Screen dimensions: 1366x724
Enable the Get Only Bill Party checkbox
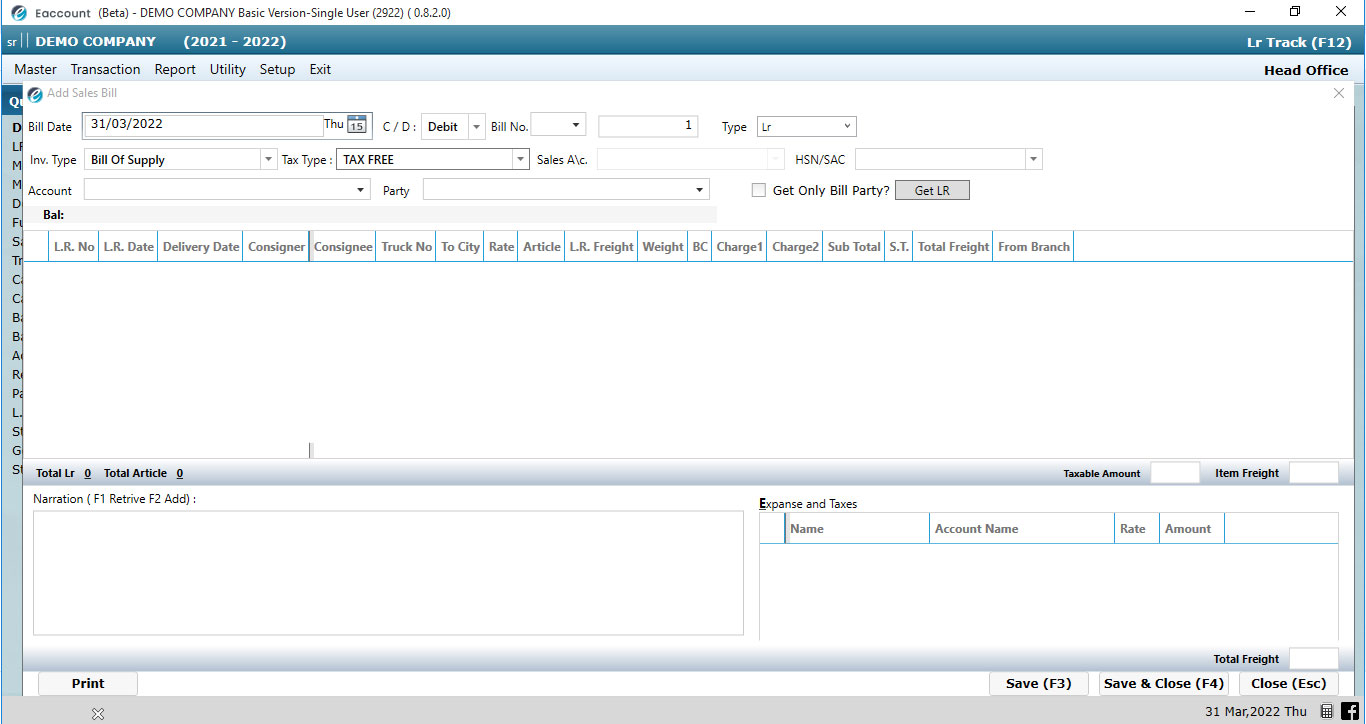(x=758, y=190)
